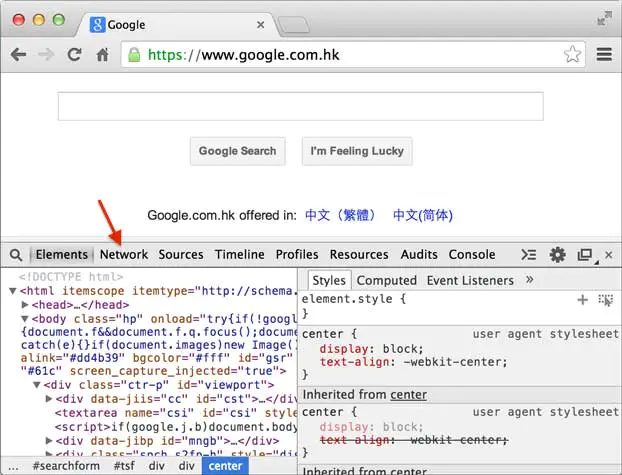Click the DevTools search magnifier icon
The width and height of the screenshot is (622, 475).
pos(16,255)
